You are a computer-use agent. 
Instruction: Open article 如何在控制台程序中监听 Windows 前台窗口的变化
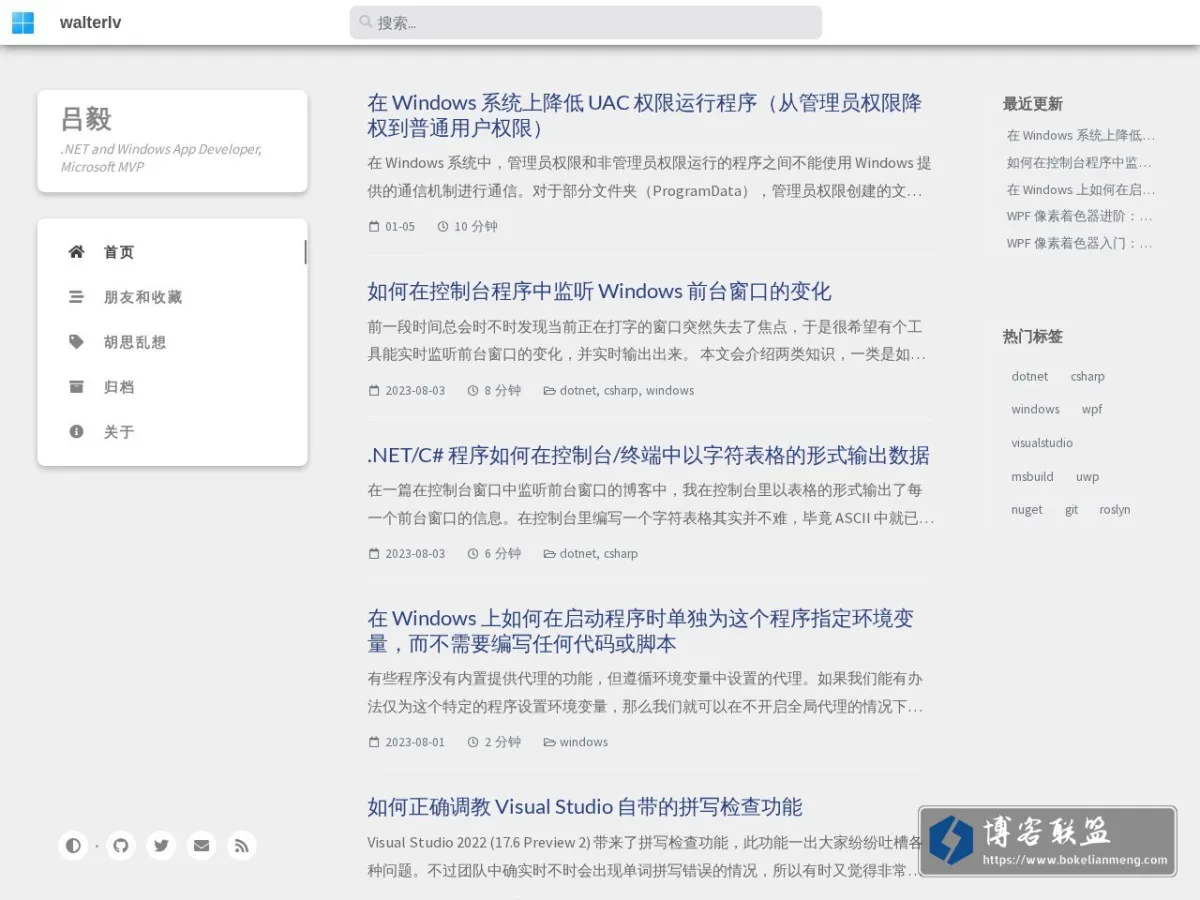(599, 292)
